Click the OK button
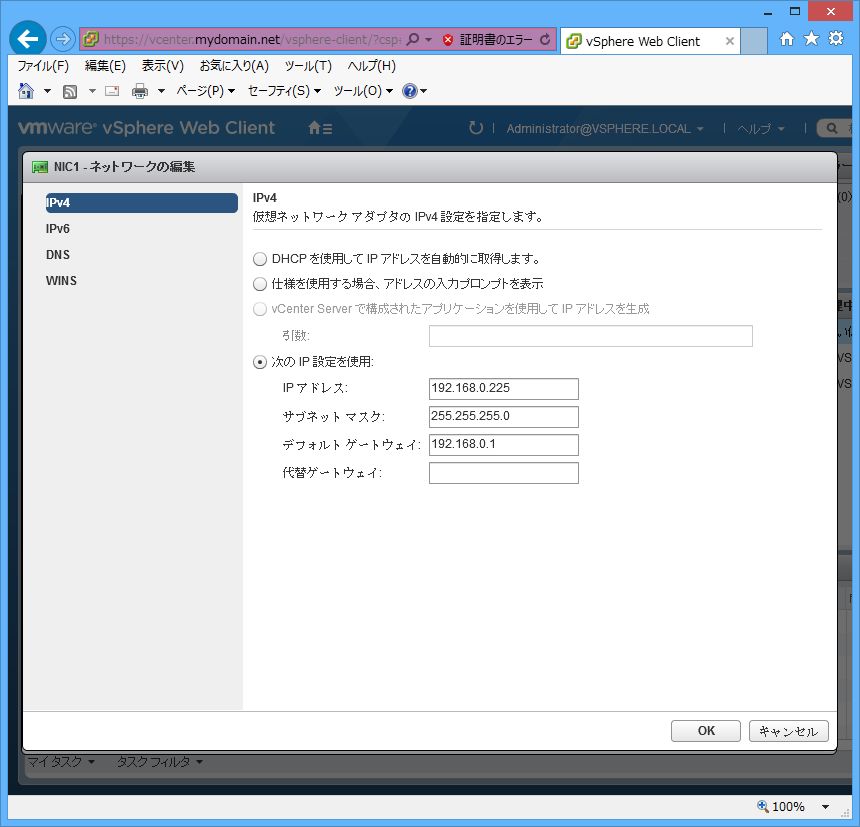The width and height of the screenshot is (860, 827). pos(706,731)
